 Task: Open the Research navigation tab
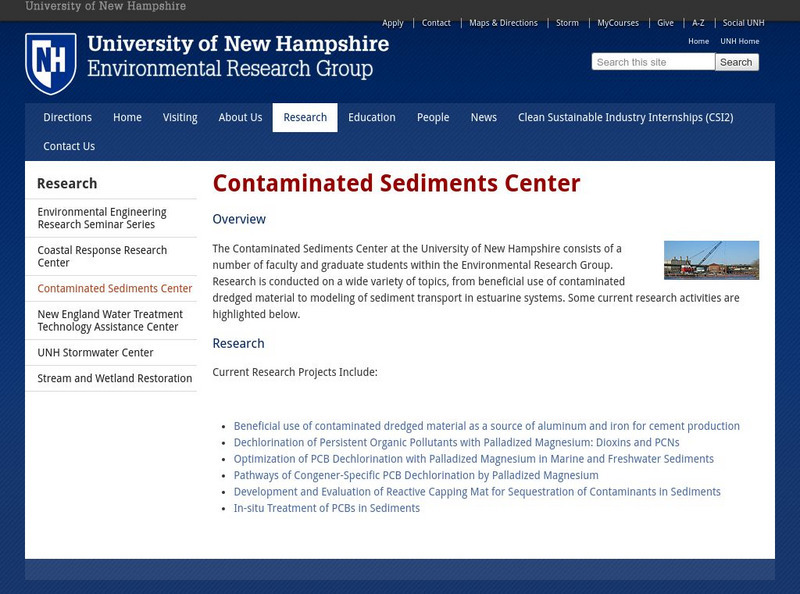click(305, 117)
